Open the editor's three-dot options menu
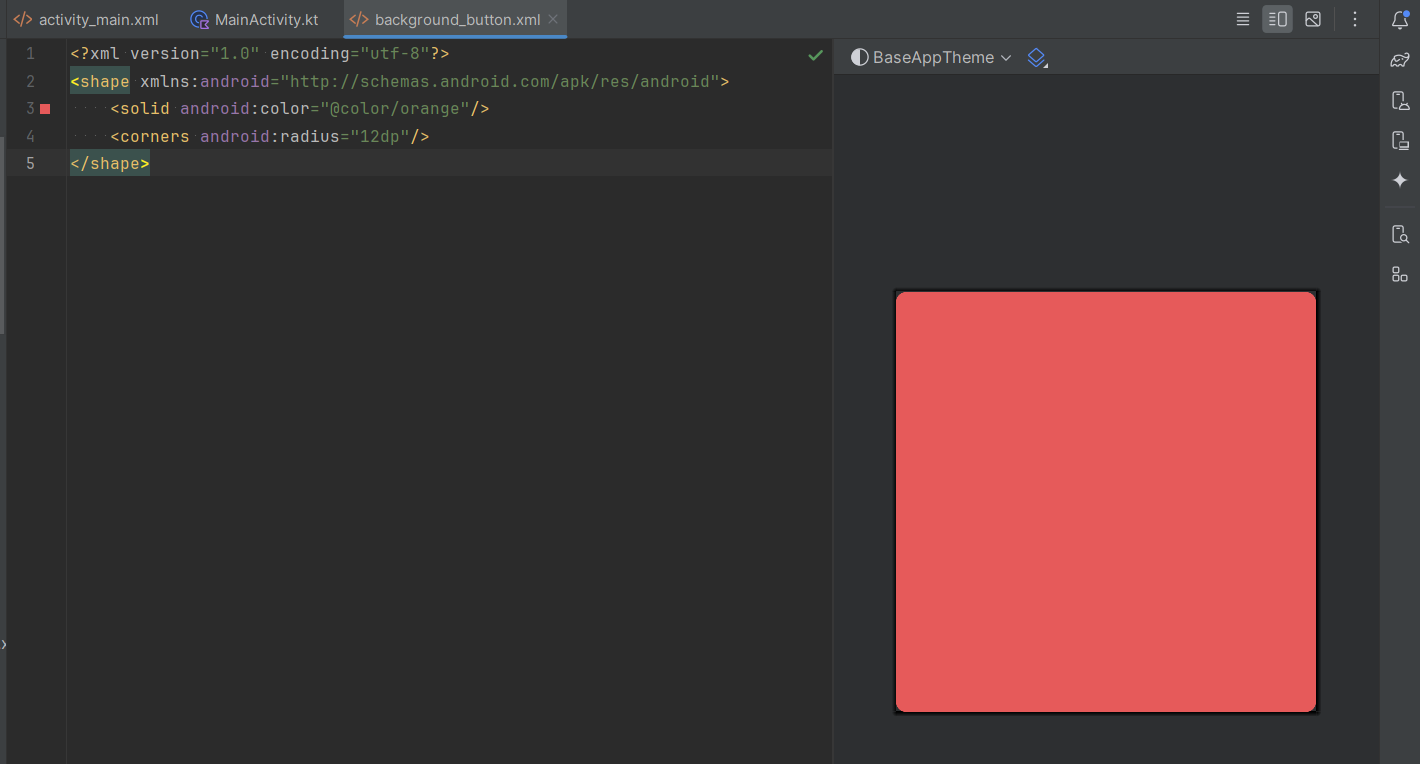 (x=1355, y=19)
